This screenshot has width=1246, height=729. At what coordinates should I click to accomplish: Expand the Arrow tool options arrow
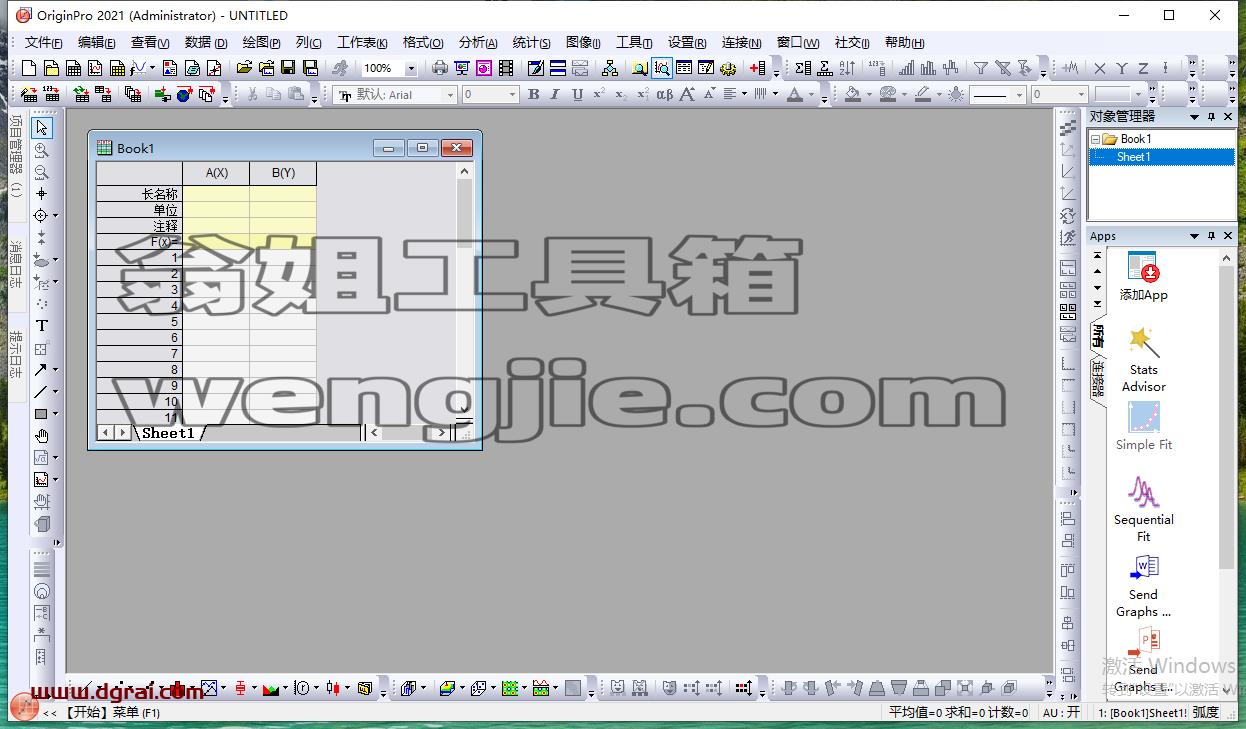(55, 370)
